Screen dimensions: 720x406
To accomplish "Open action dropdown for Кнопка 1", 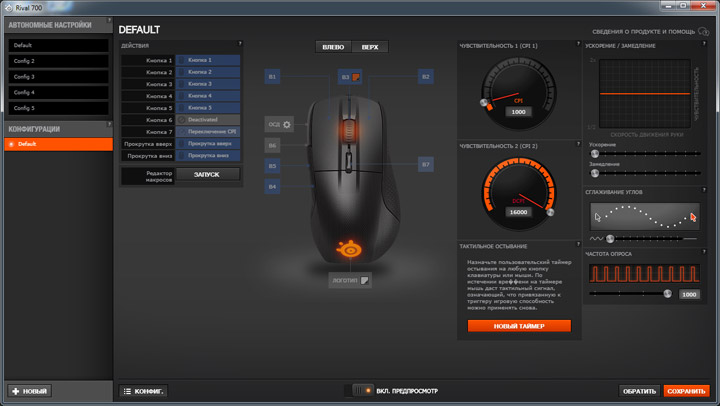I will pyautogui.click(x=208, y=60).
